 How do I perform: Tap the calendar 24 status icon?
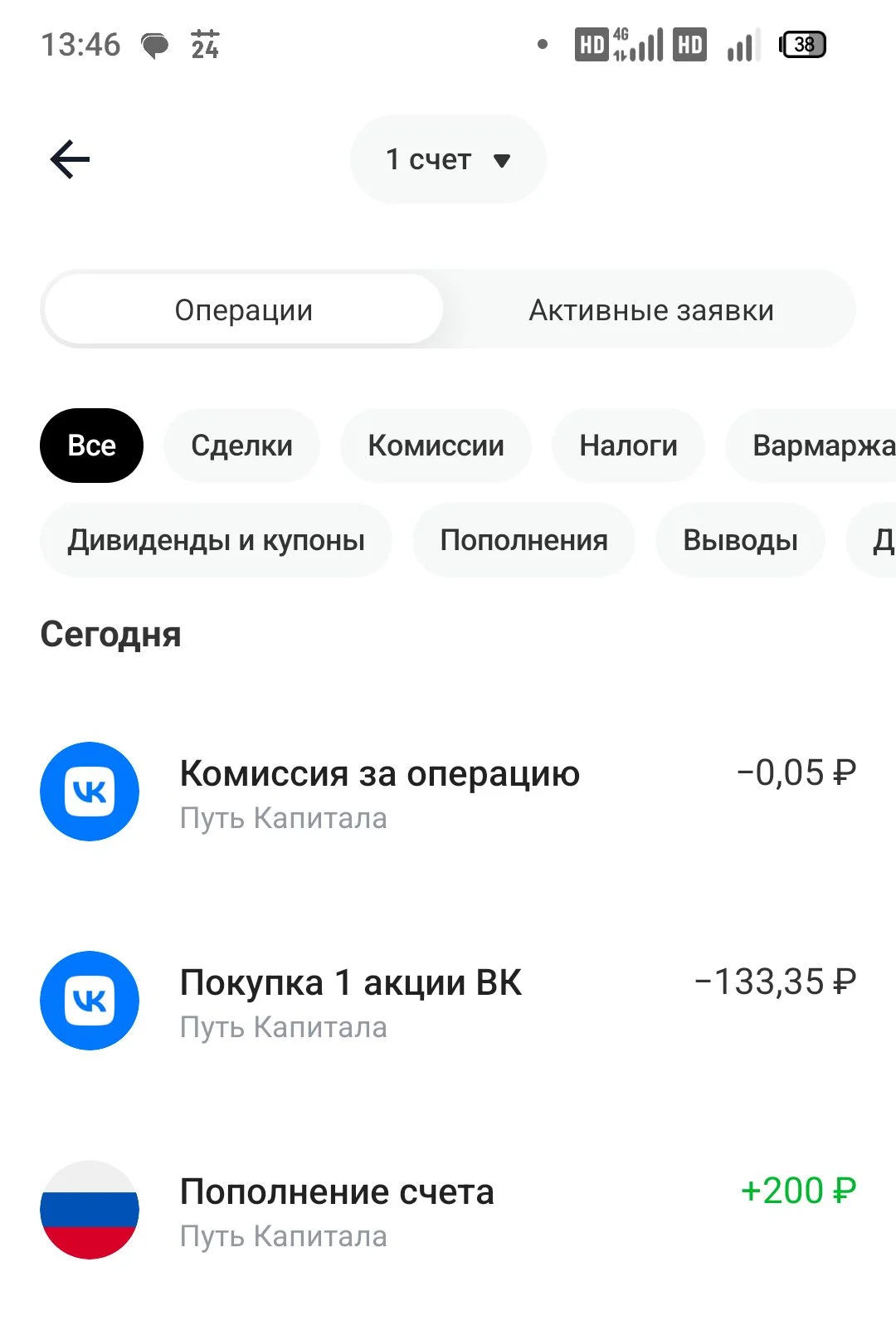205,44
